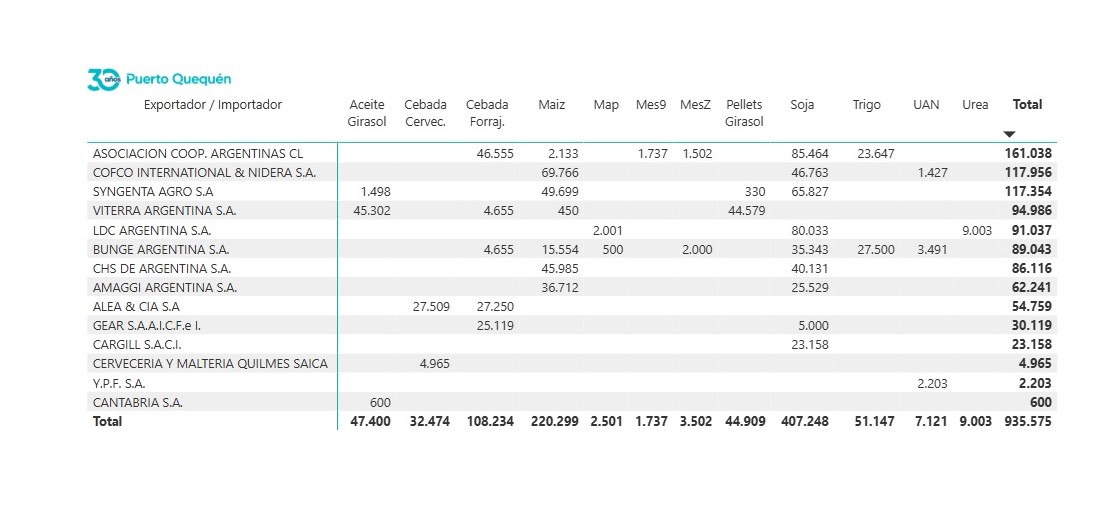Click the Trigo value 23.647
Image resolution: width=1101 pixels, height=507 pixels.
[x=876, y=153]
